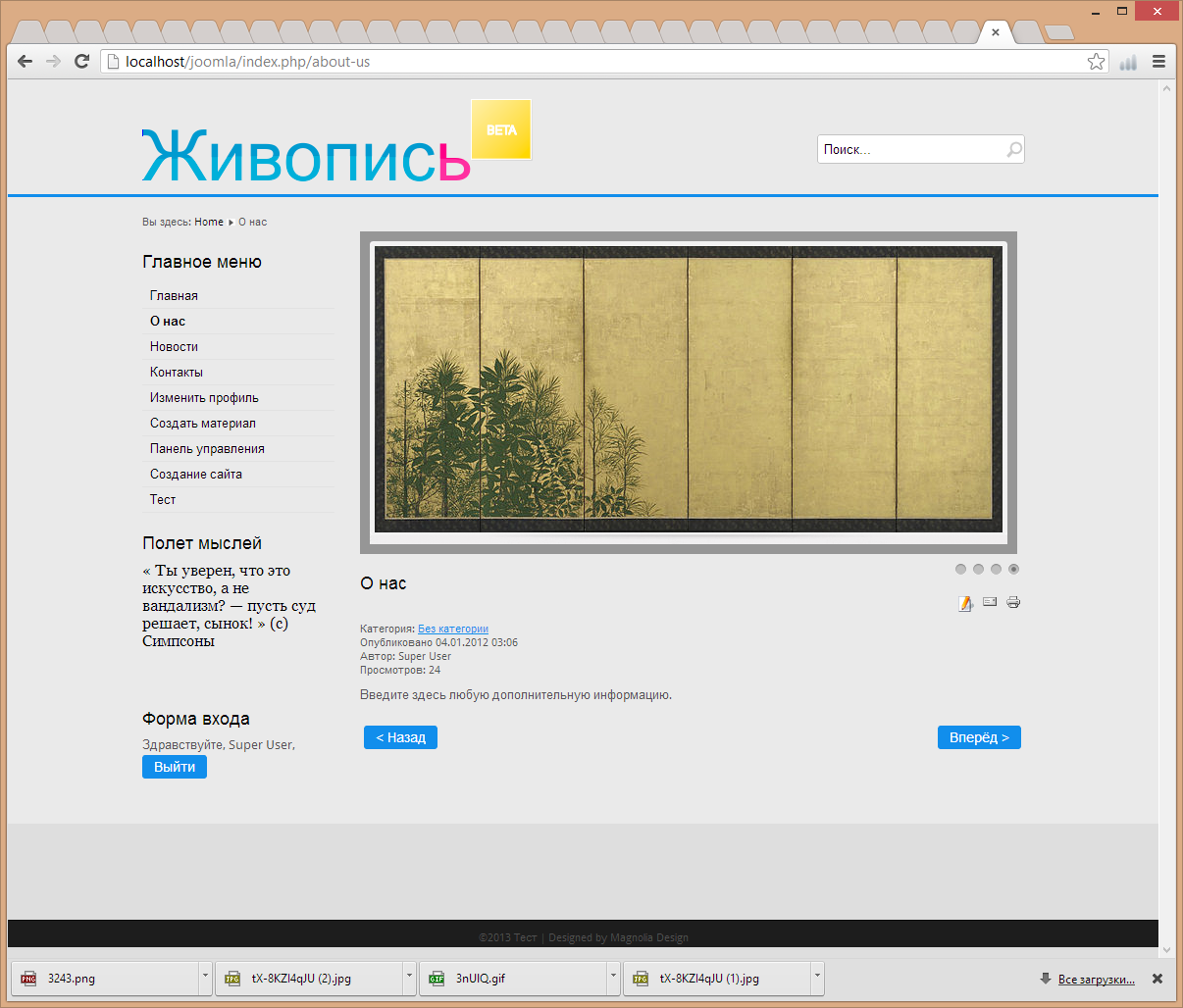1183x1008 pixels.
Task: Open downloaded file 3nUIQ.gif
Action: 513,979
